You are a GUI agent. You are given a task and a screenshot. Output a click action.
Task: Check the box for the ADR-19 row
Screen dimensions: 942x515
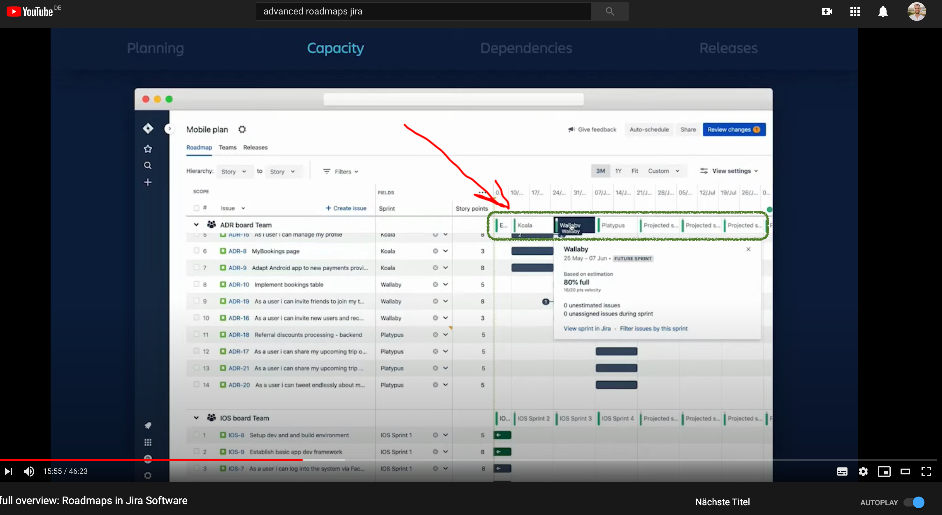click(x=196, y=302)
